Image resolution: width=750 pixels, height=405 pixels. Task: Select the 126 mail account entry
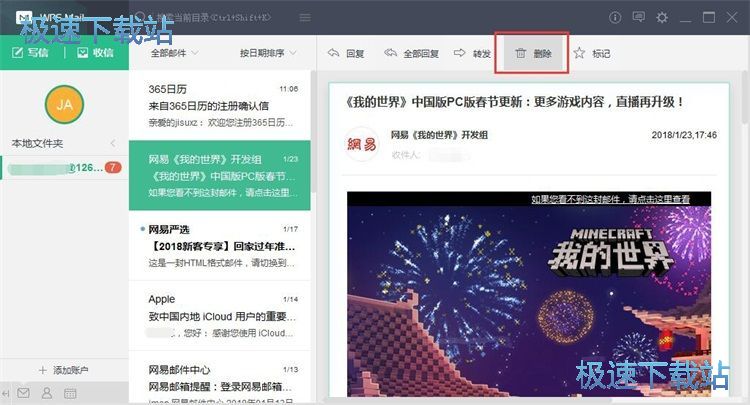click(65, 168)
